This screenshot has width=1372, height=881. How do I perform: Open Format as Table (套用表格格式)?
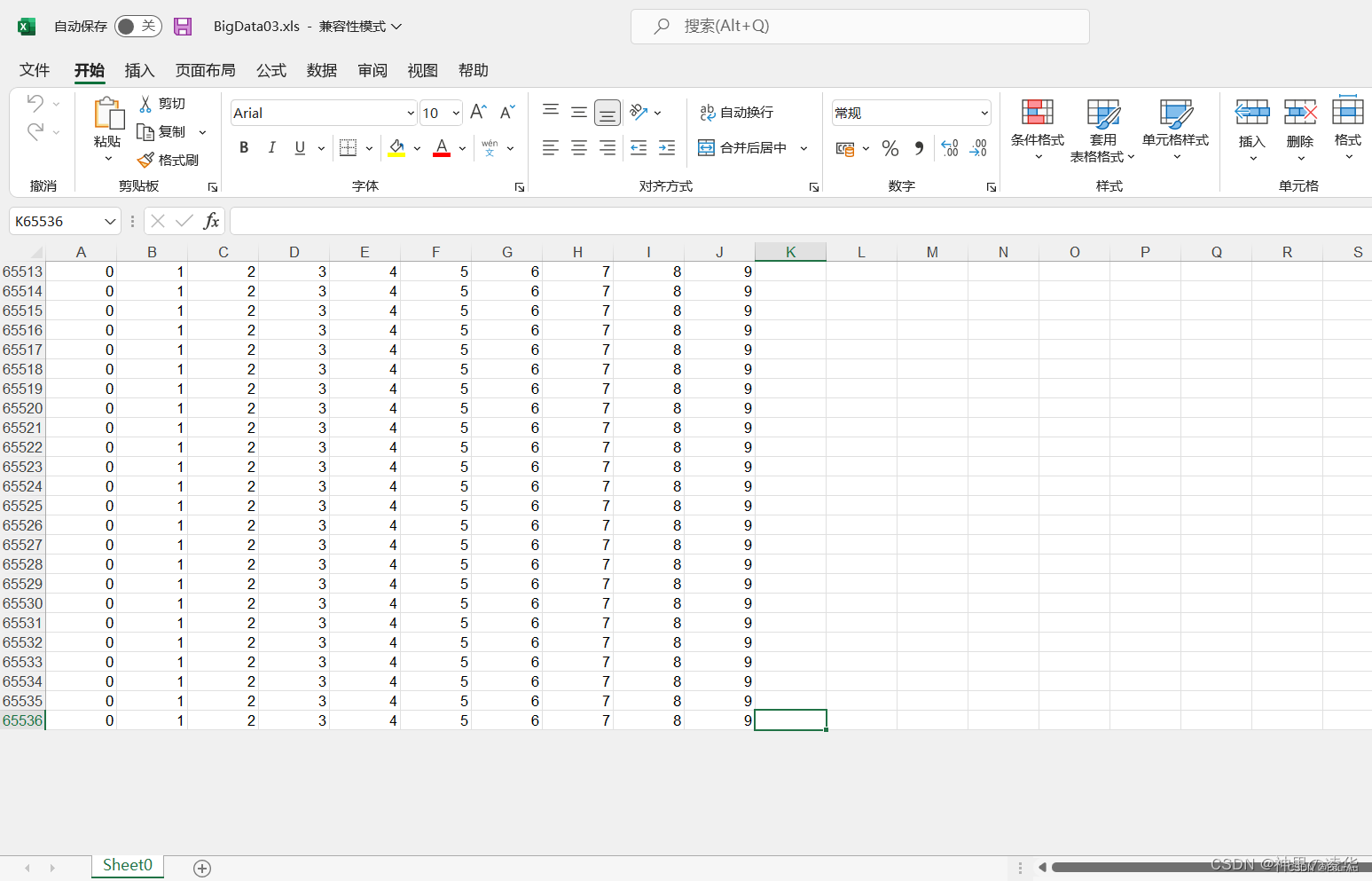point(1102,130)
